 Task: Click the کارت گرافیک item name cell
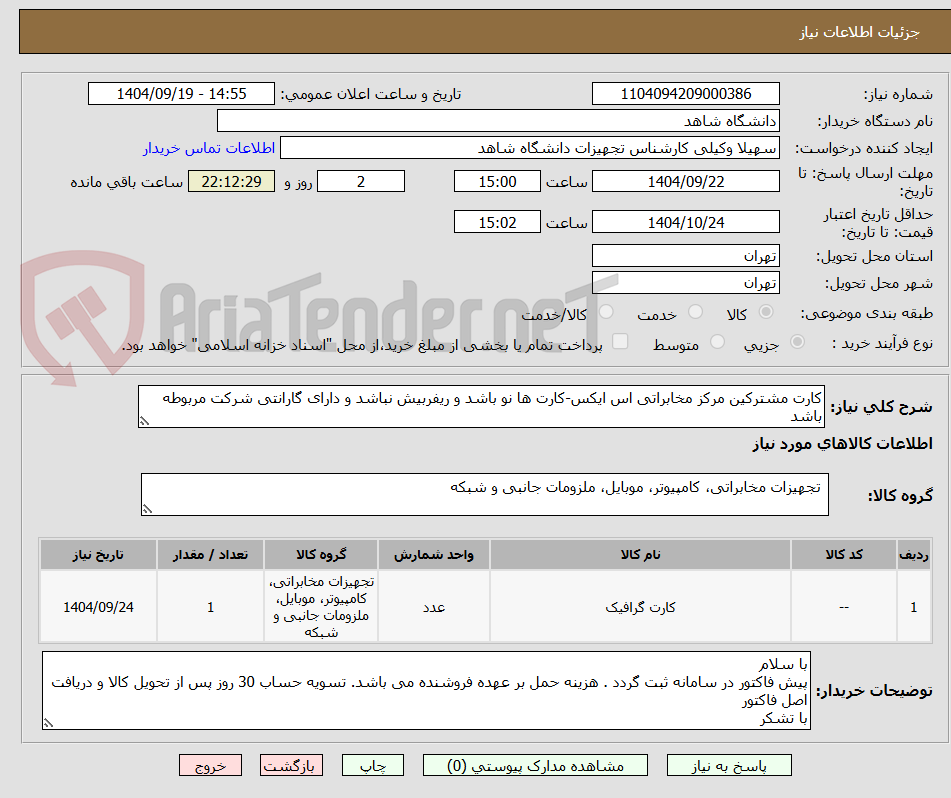(640, 607)
